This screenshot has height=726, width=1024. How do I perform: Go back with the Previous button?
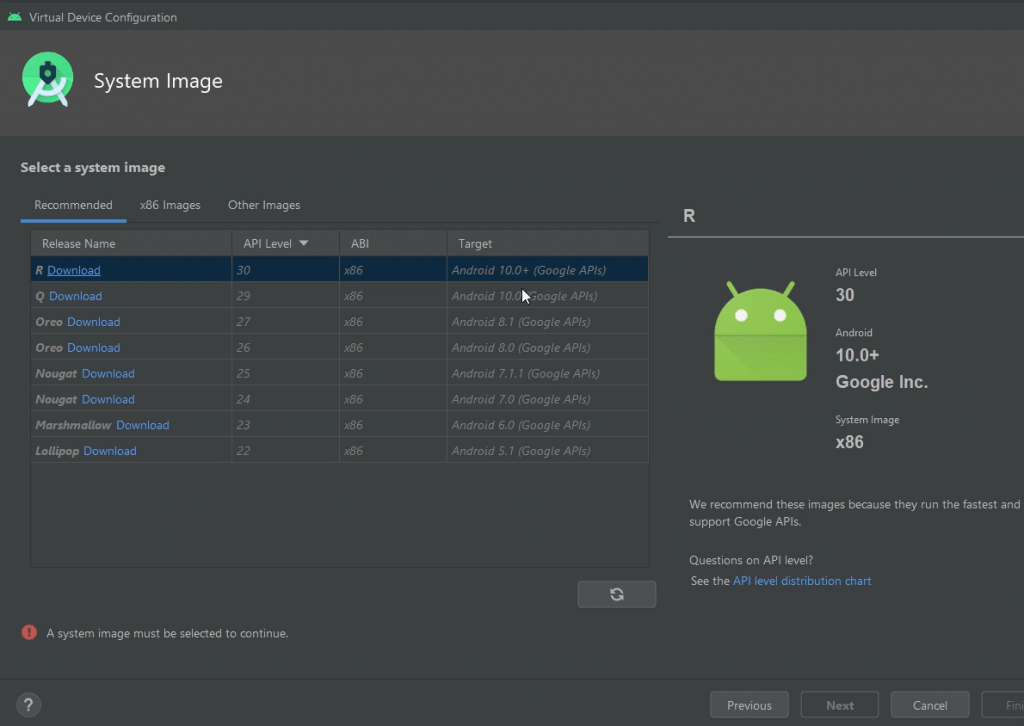(x=749, y=705)
